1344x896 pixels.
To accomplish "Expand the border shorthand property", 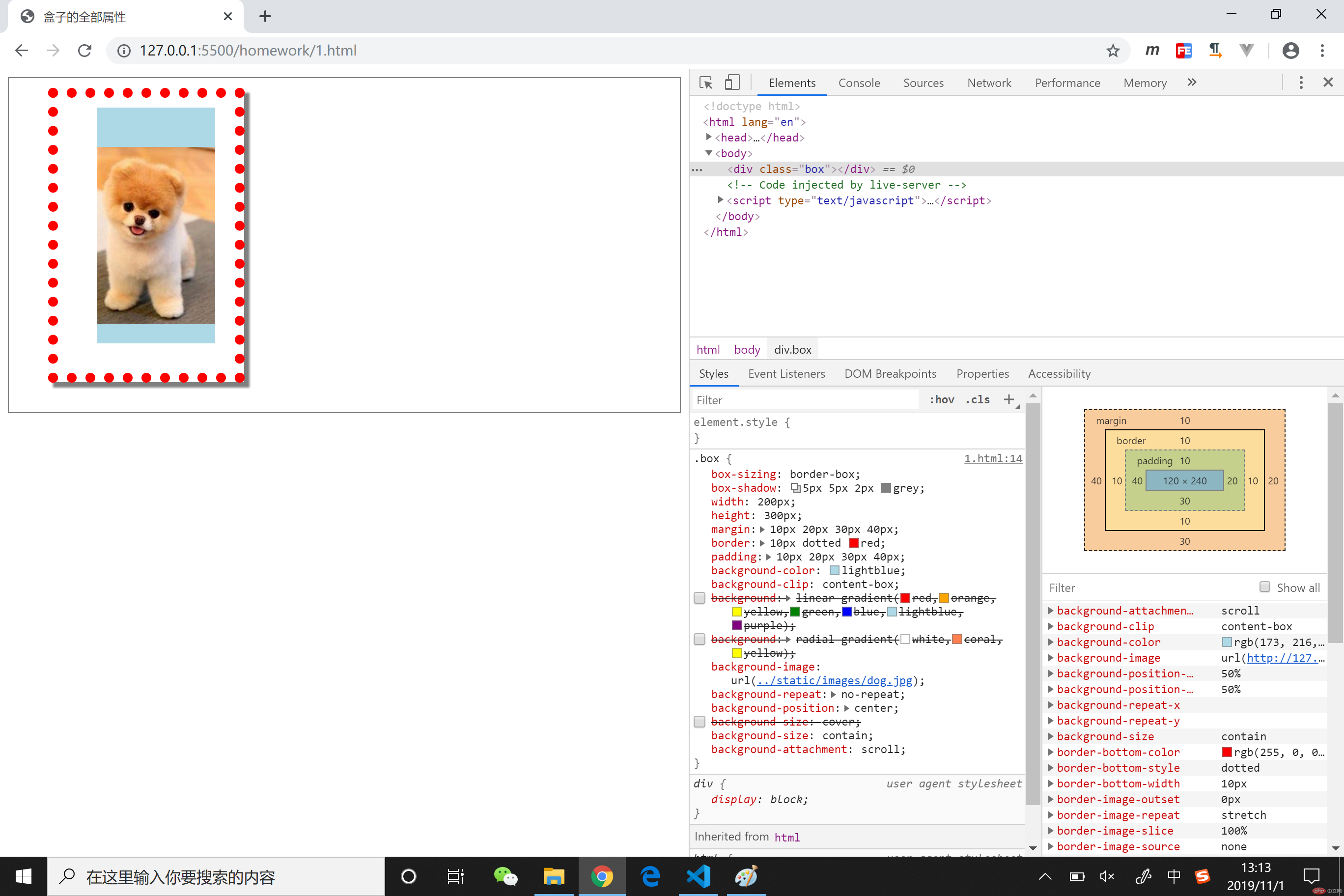I will [x=762, y=543].
